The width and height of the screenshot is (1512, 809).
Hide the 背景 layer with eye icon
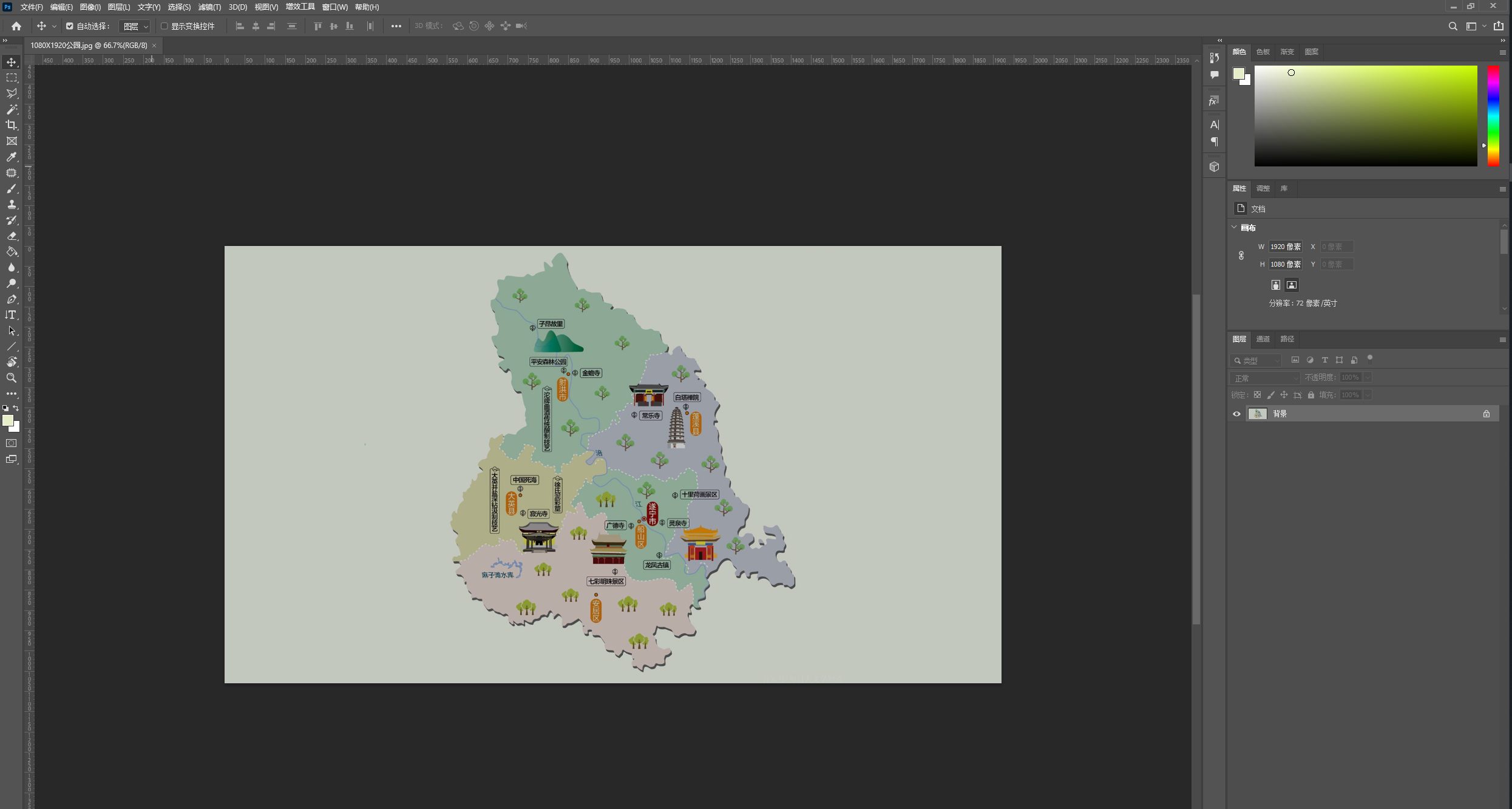(1236, 414)
